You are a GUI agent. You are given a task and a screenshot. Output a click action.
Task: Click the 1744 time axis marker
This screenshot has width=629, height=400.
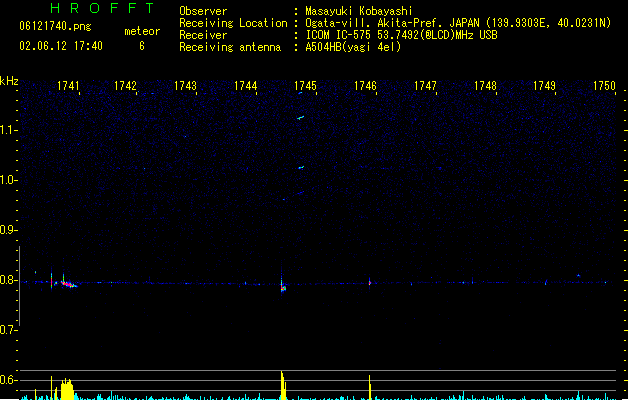click(x=245, y=86)
